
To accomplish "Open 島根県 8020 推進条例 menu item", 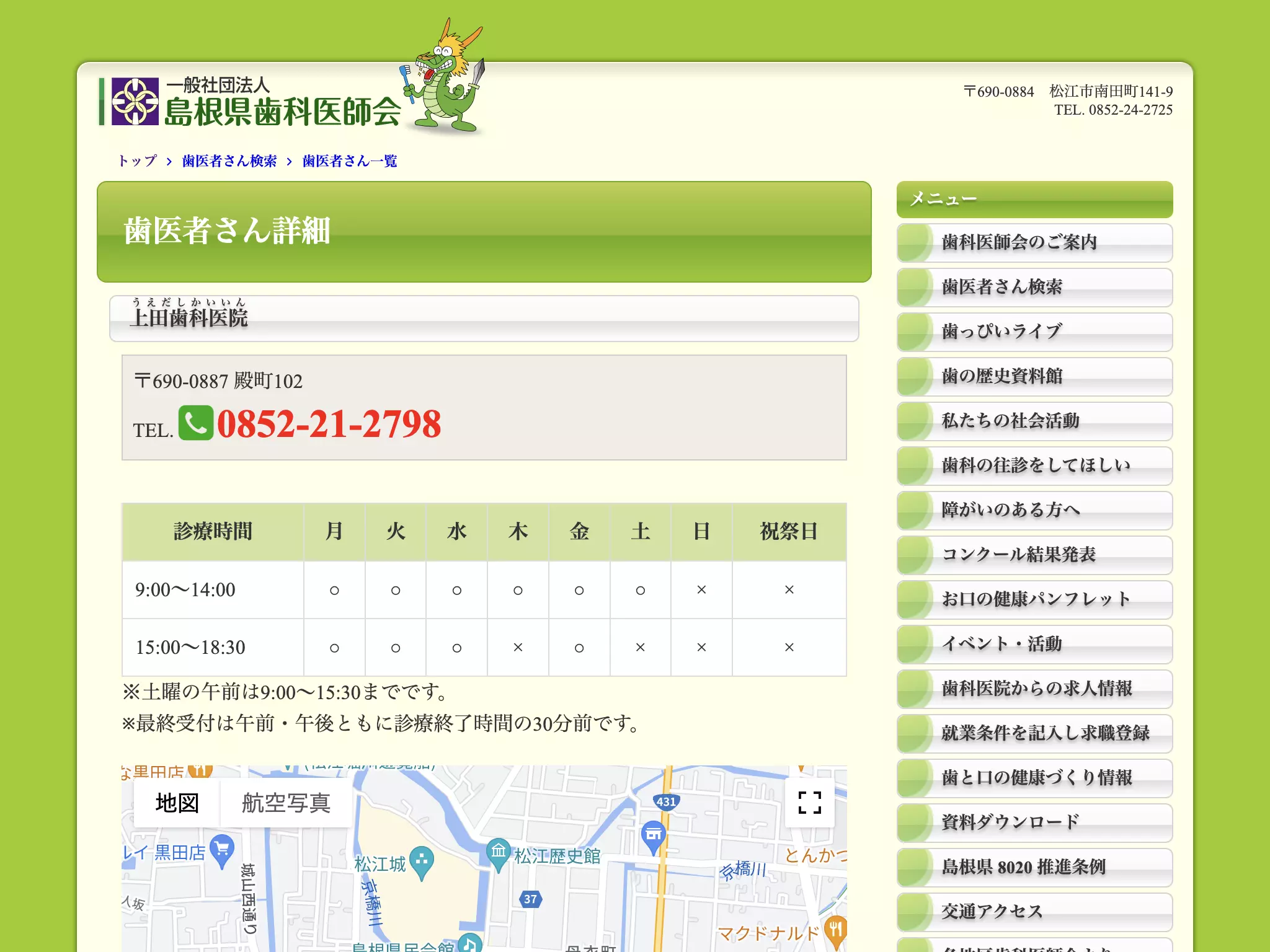I will point(1034,867).
